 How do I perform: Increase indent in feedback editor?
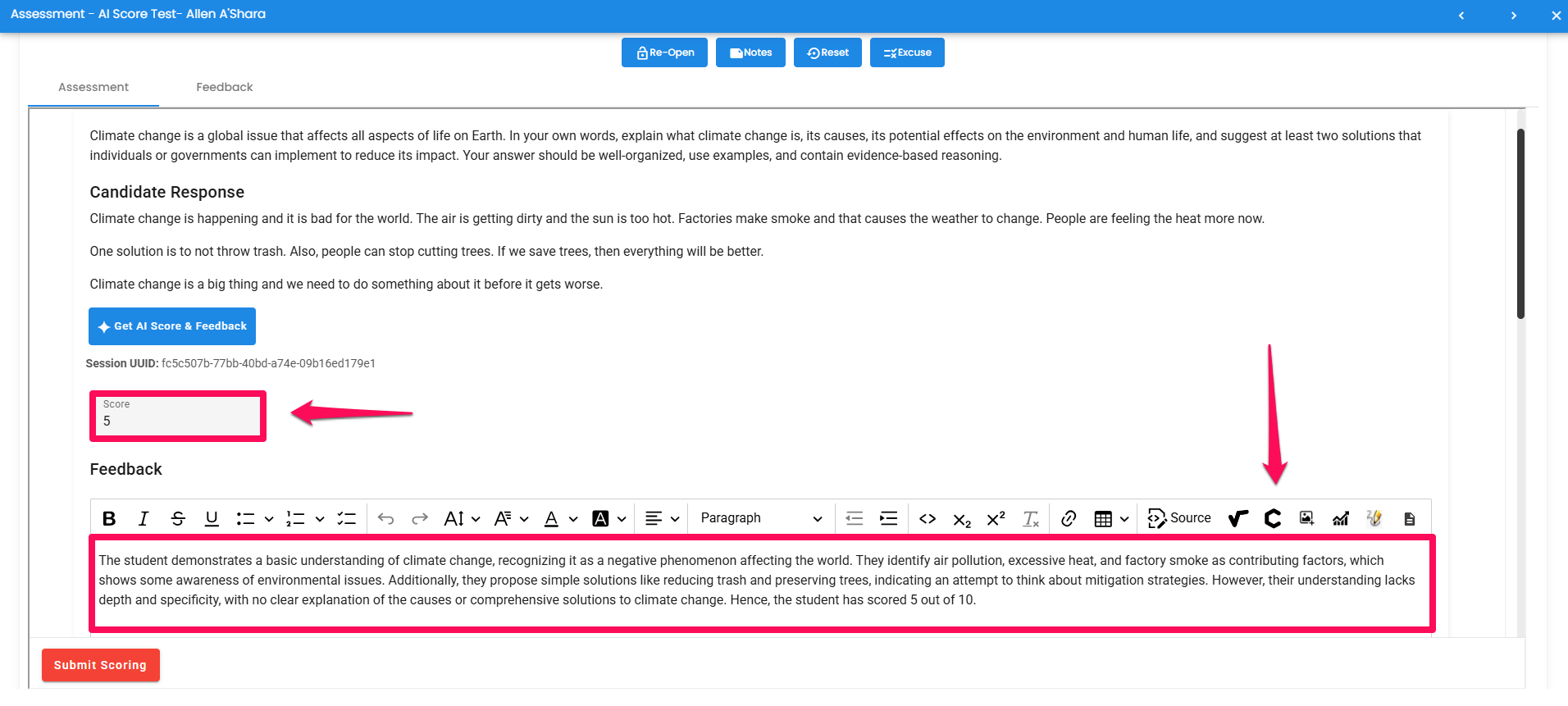coord(889,518)
